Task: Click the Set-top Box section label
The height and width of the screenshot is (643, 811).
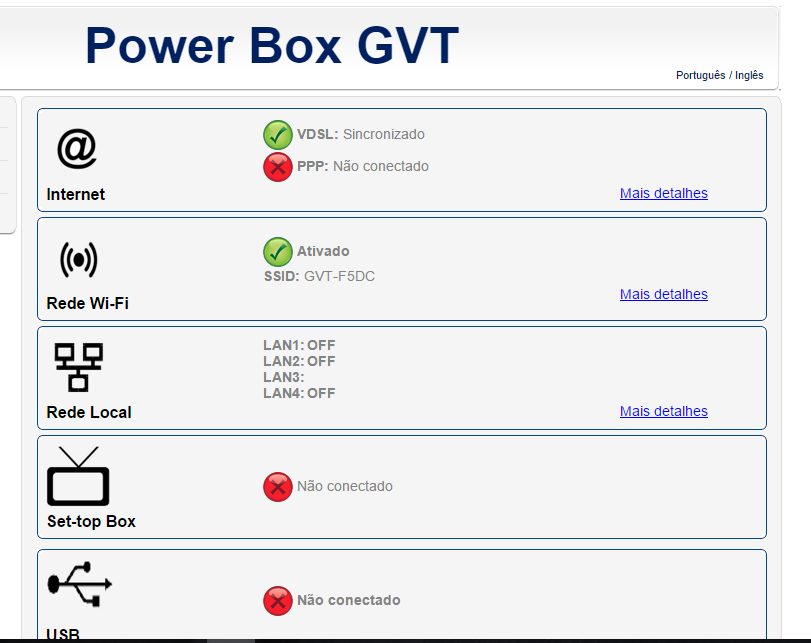Action: tap(91, 521)
